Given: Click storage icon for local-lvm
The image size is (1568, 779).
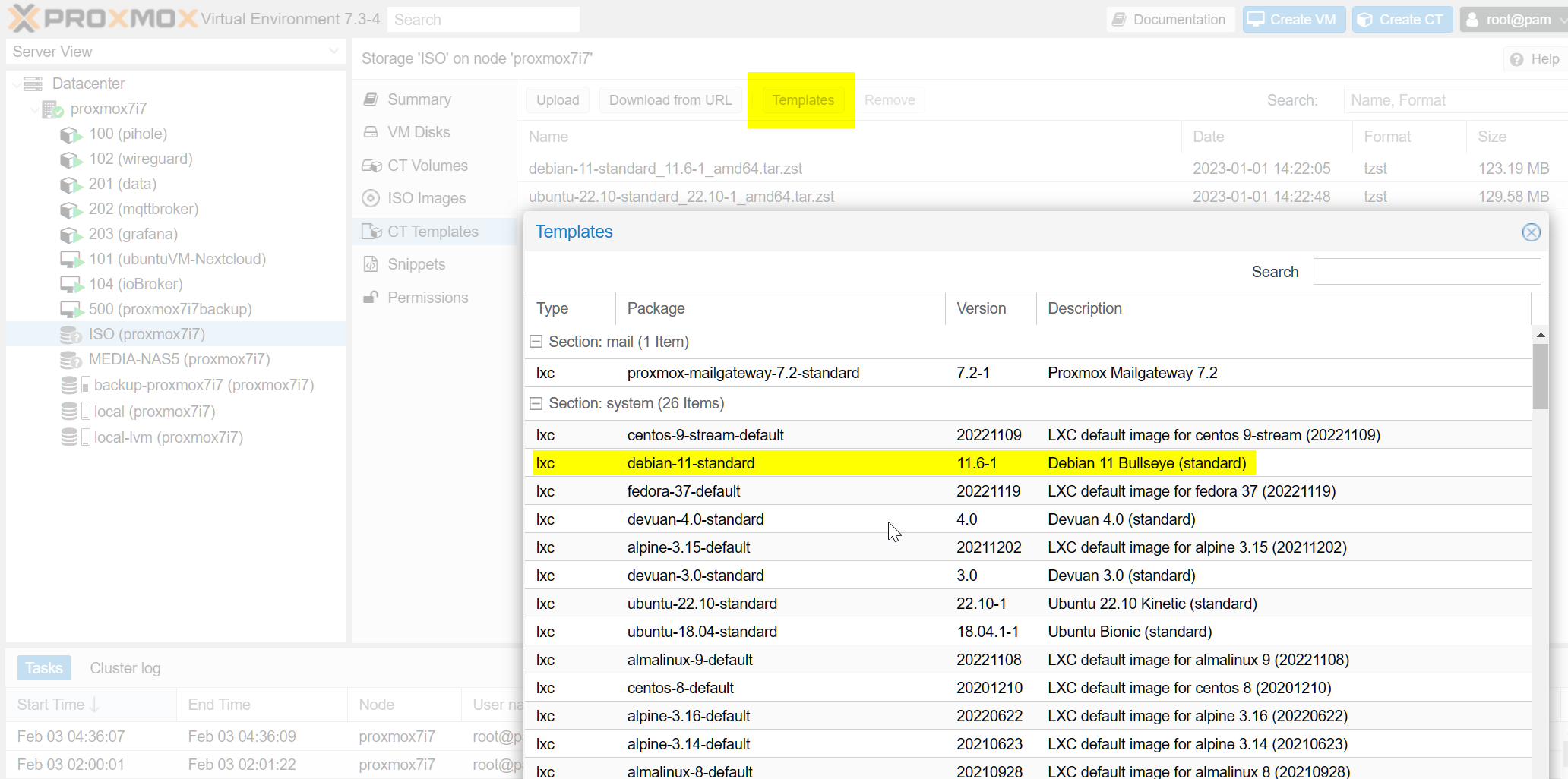Looking at the screenshot, I should click(74, 437).
